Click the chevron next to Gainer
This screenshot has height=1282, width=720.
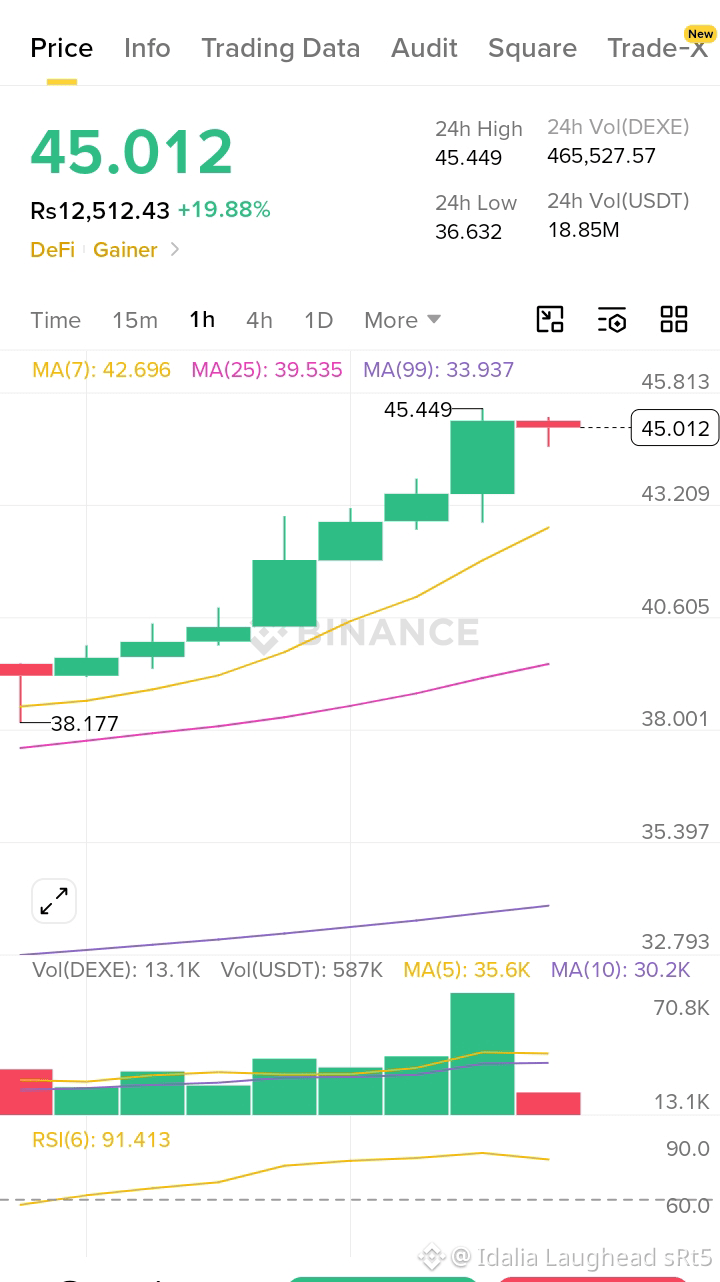pyautogui.click(x=175, y=249)
